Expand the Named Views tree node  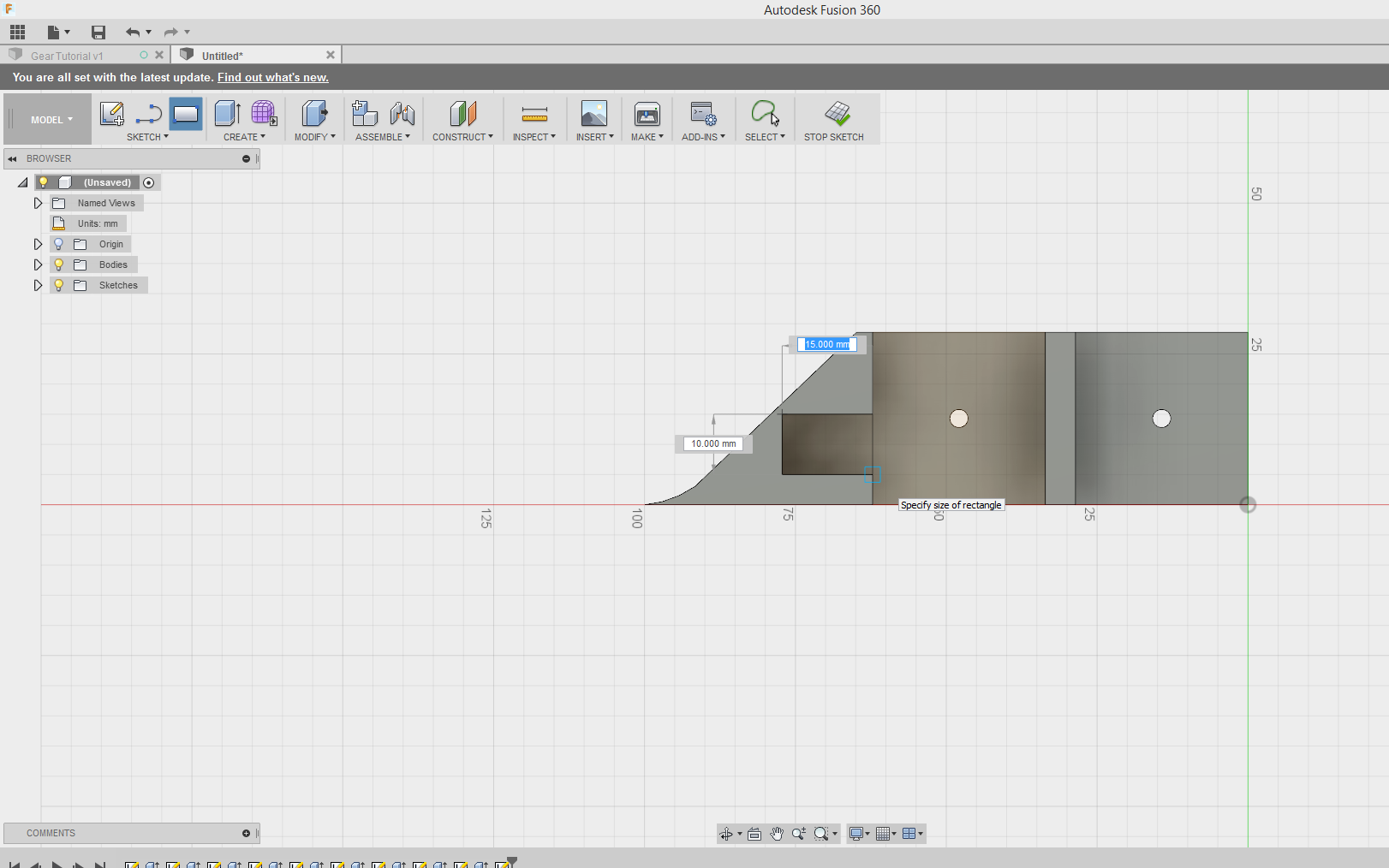click(x=38, y=203)
